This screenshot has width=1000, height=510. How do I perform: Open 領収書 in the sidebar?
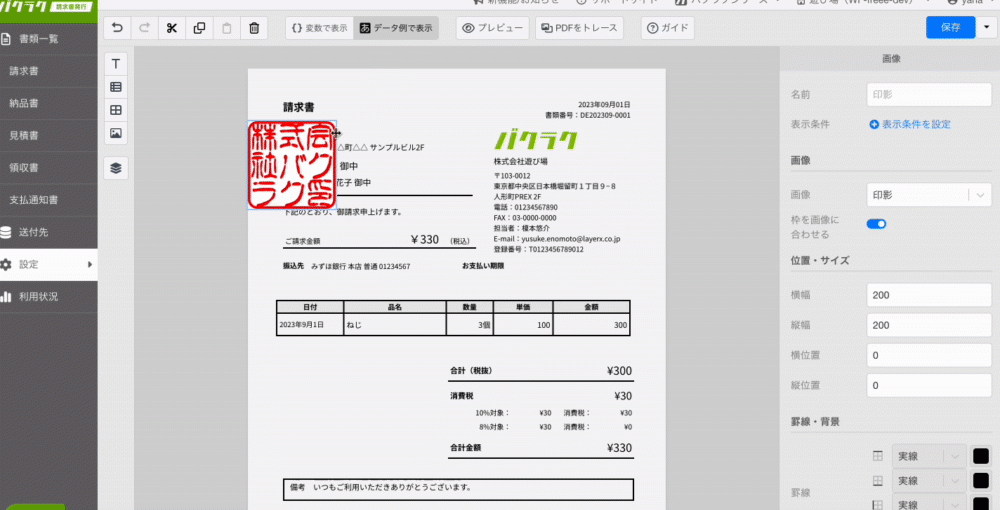point(48,168)
